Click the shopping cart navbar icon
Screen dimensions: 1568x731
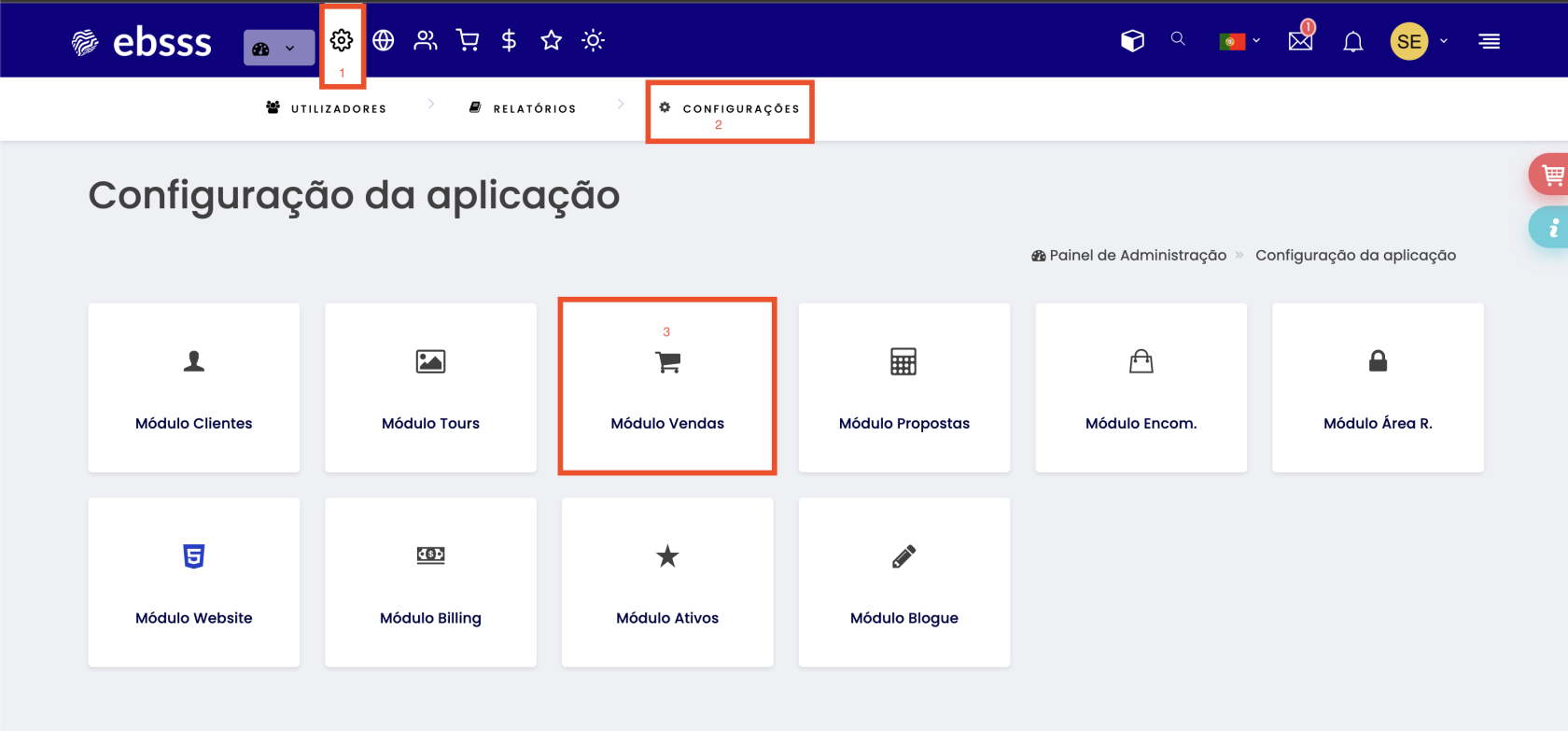[468, 40]
